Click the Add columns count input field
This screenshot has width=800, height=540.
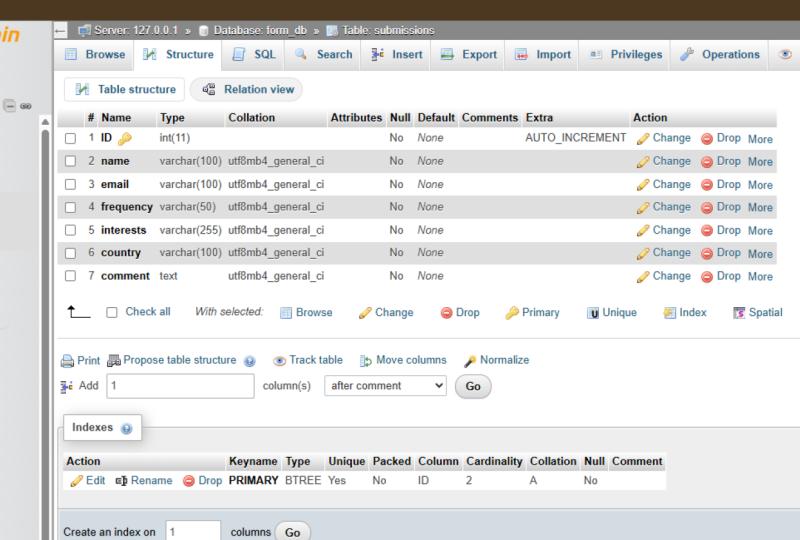coord(180,386)
